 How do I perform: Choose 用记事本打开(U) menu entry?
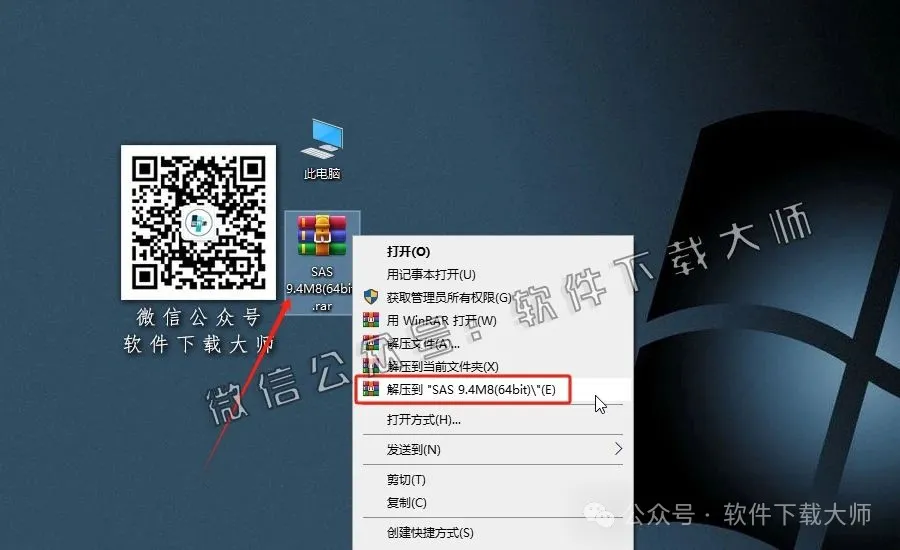pyautogui.click(x=493, y=274)
